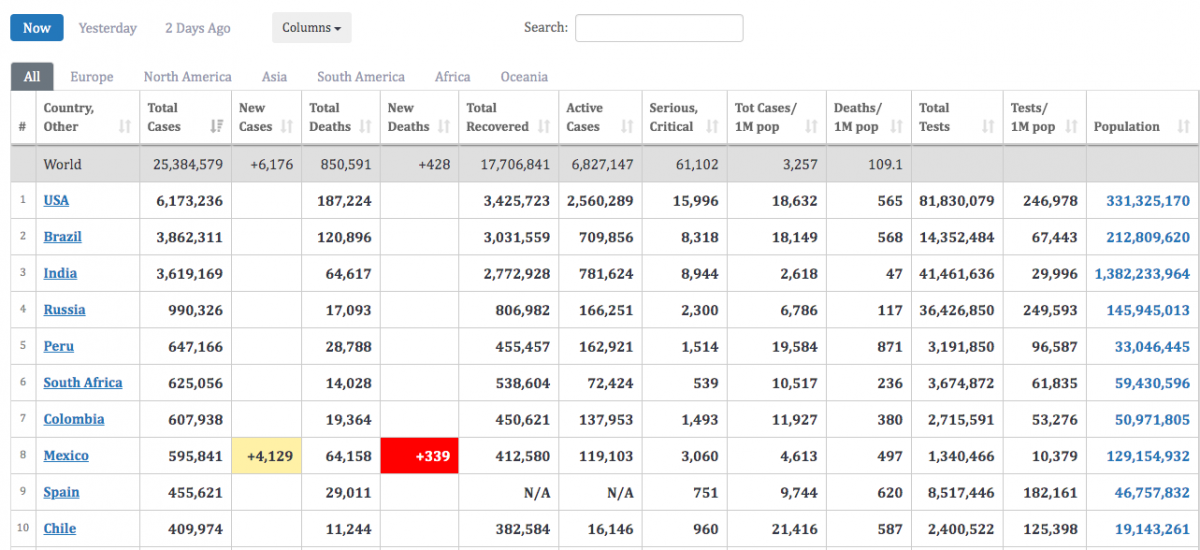Viewport: 1200px width, 550px height.
Task: Click Brazil total recovered 3,031,559
Action: [x=517, y=237]
